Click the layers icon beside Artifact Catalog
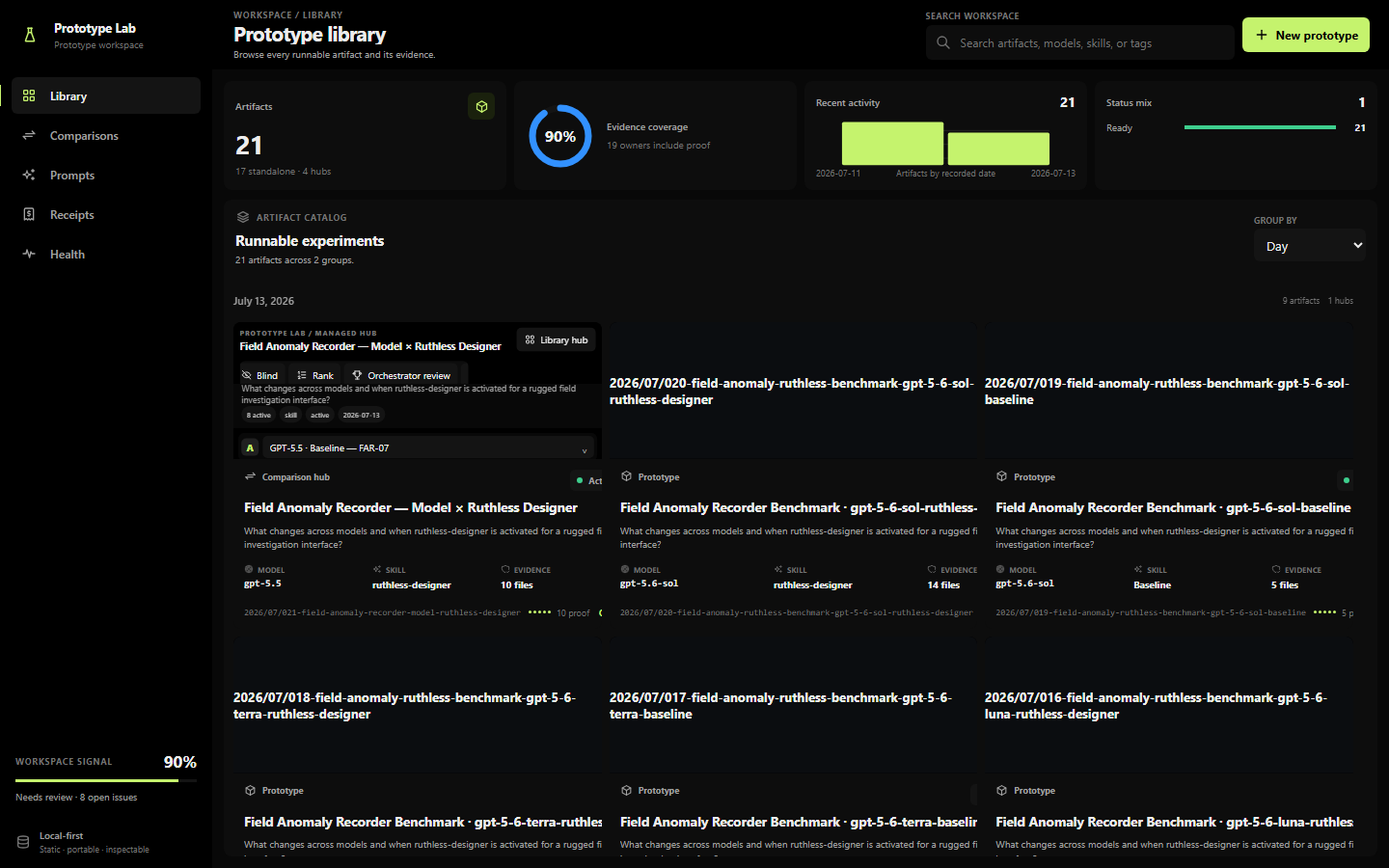 click(x=243, y=217)
